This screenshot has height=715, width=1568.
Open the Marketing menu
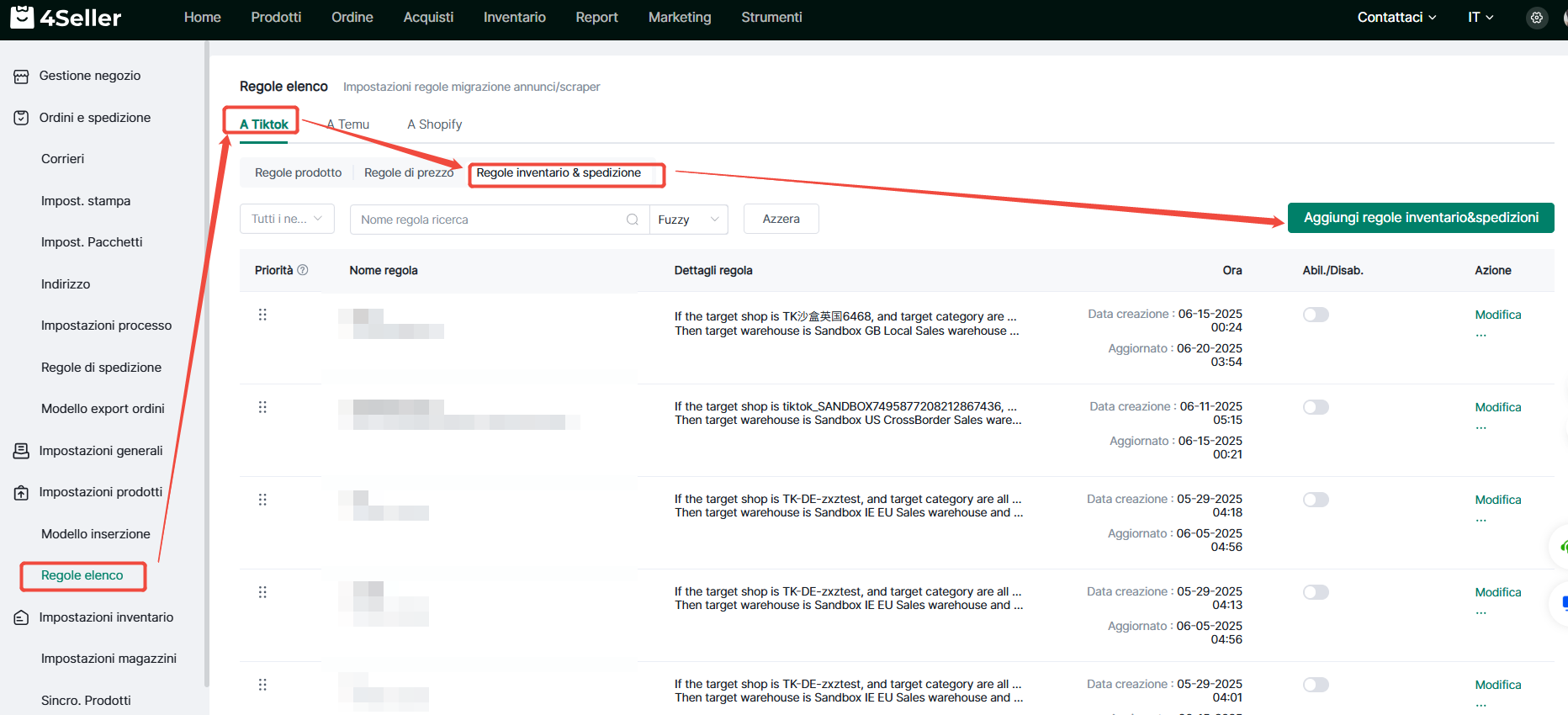[680, 17]
